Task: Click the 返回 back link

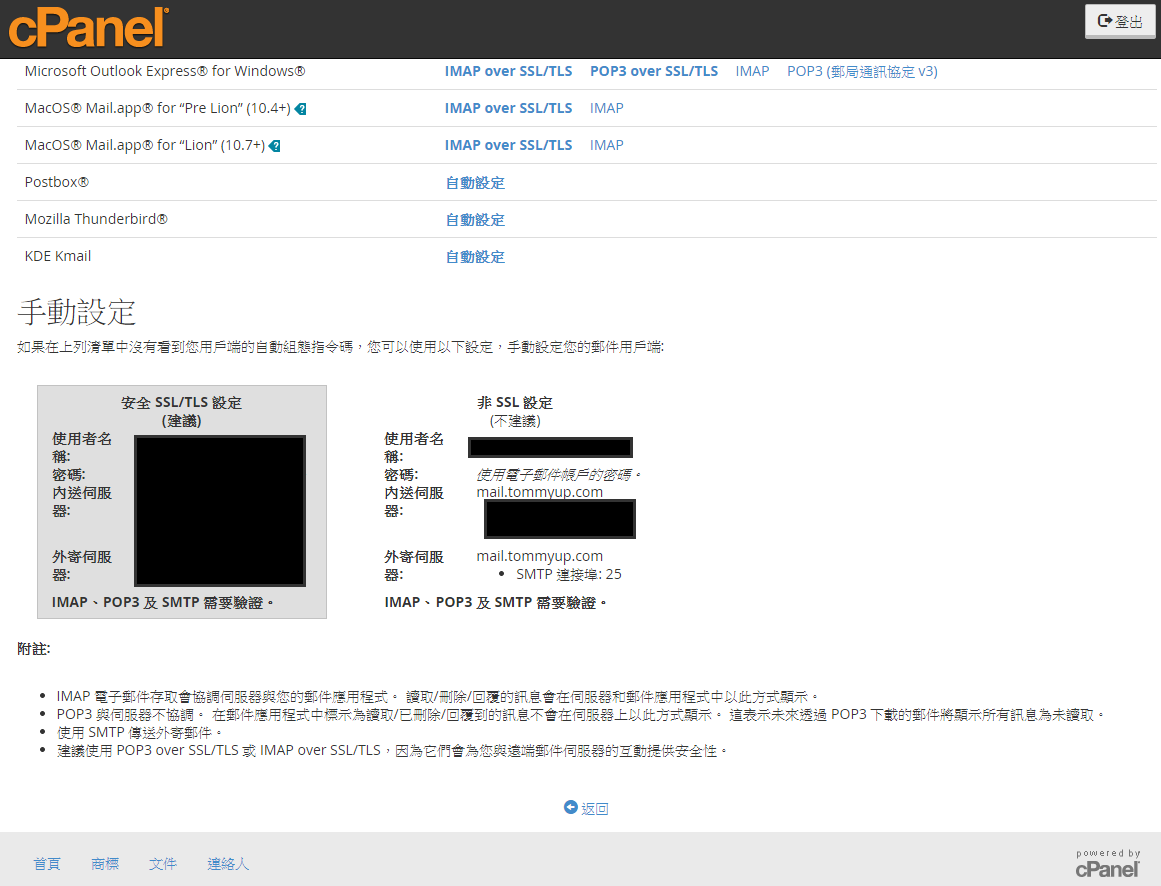Action: pyautogui.click(x=587, y=808)
